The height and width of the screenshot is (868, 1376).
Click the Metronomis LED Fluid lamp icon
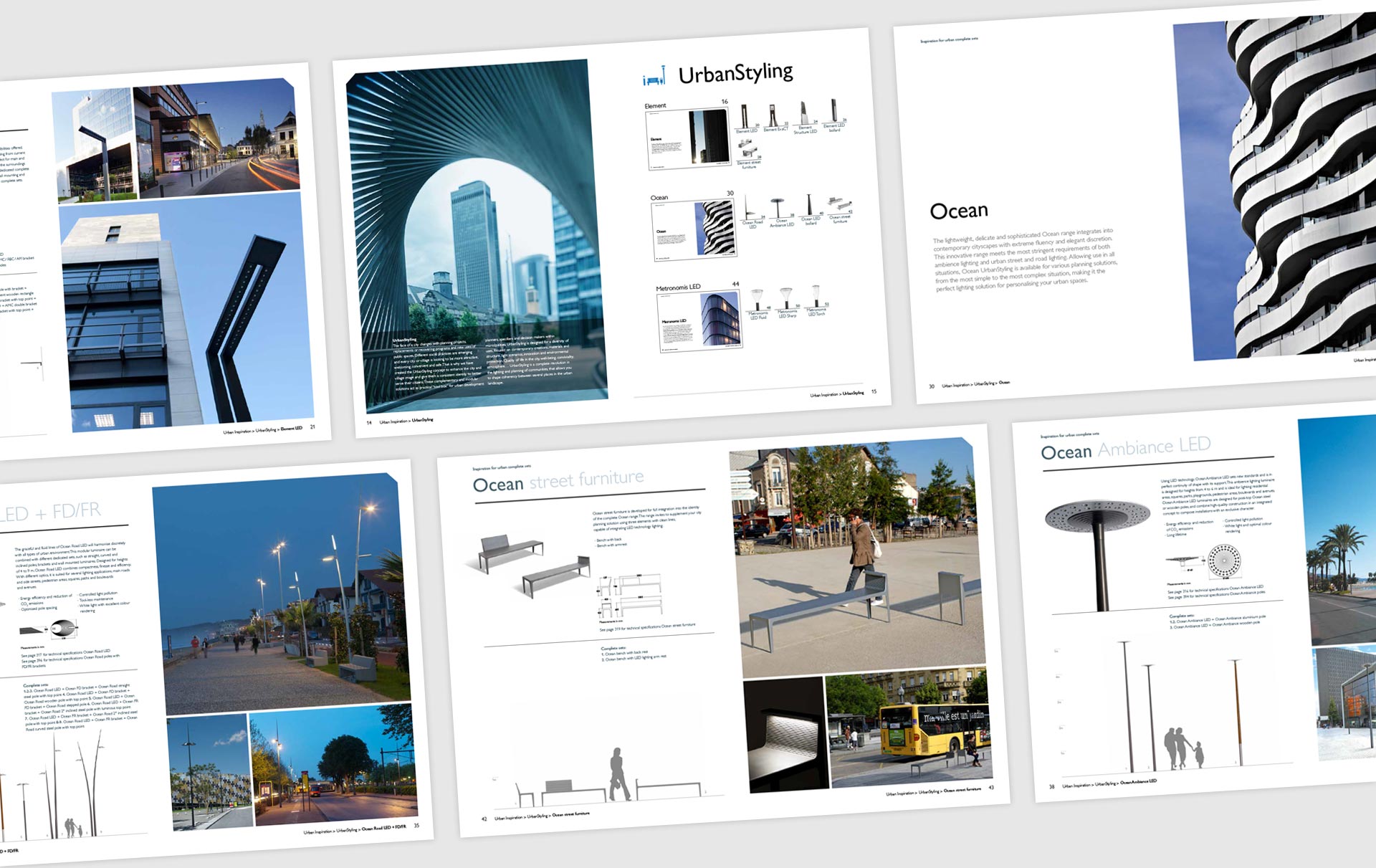point(758,299)
